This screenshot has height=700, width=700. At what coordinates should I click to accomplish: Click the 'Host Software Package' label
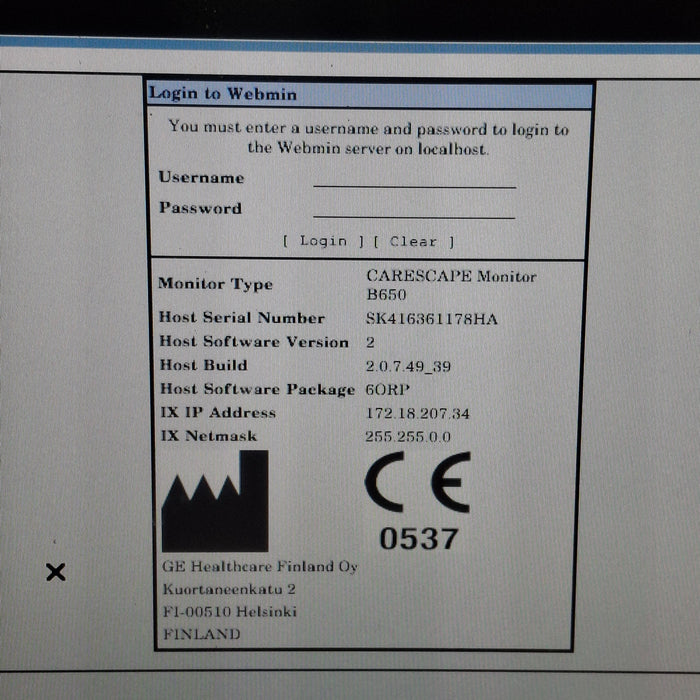258,389
